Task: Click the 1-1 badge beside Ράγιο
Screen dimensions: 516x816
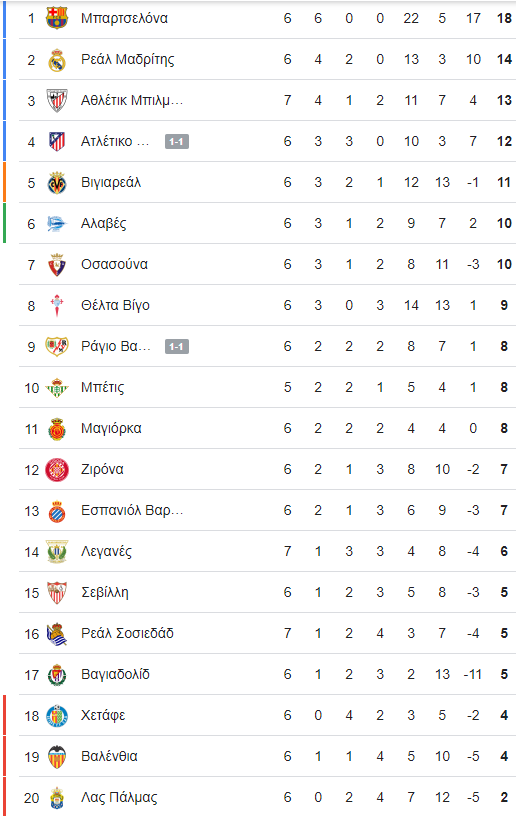Action: (177, 347)
